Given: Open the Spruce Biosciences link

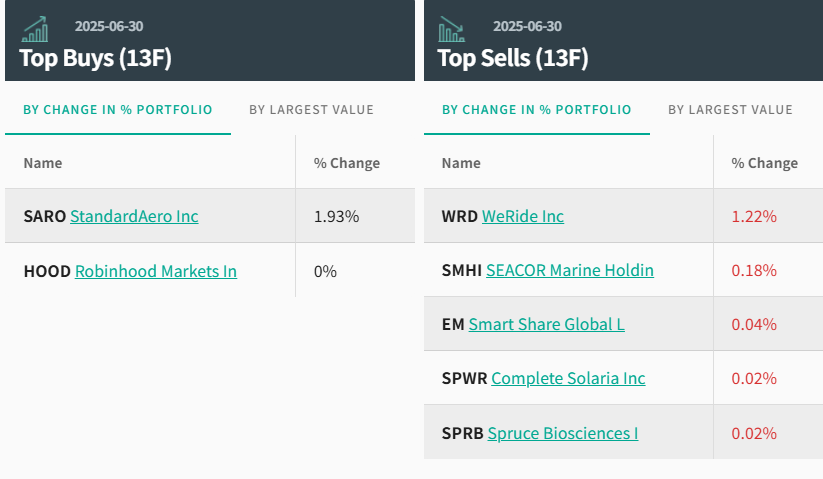Looking at the screenshot, I should pos(563,433).
